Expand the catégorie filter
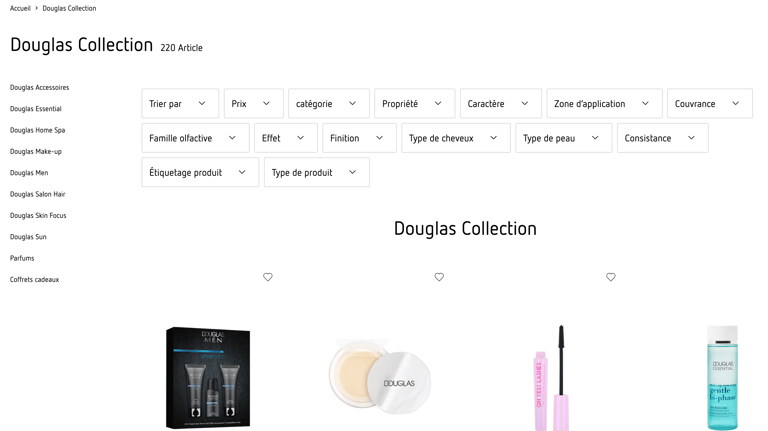This screenshot has width=768, height=431. click(329, 103)
